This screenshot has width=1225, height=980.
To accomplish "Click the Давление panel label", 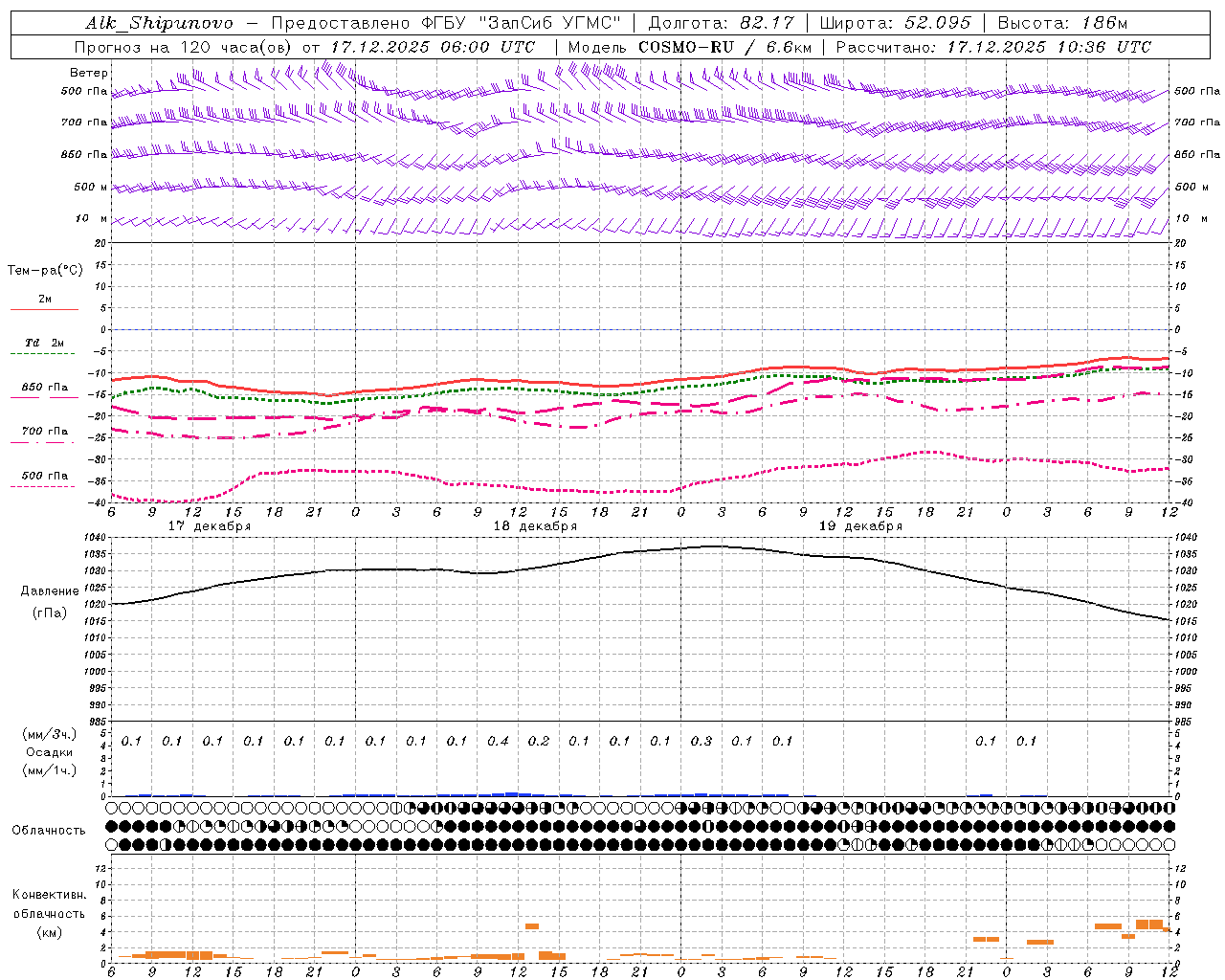I will [x=50, y=591].
